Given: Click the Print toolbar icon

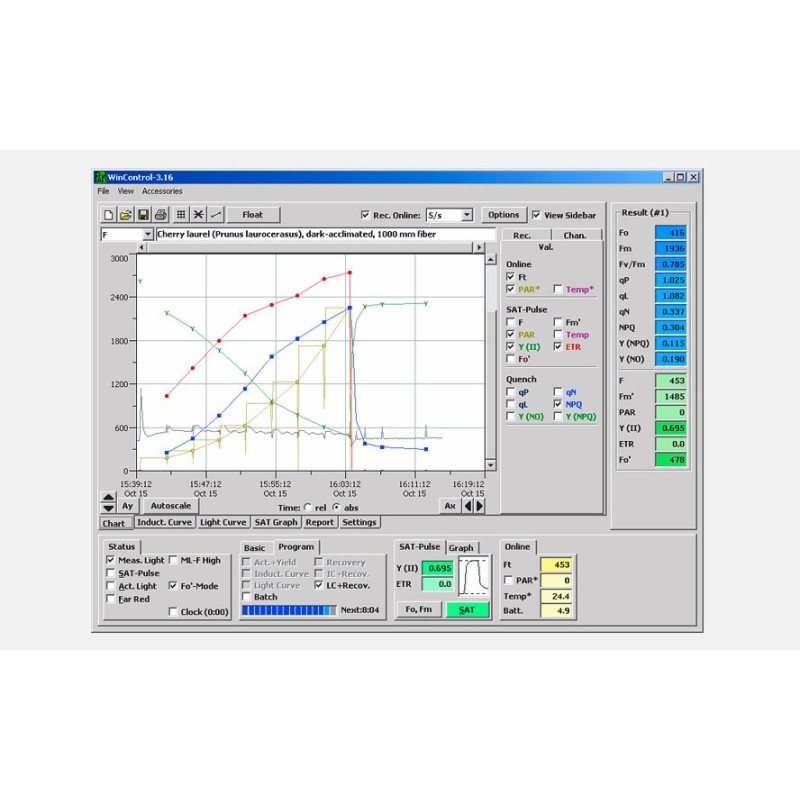Looking at the screenshot, I should 160,215.
